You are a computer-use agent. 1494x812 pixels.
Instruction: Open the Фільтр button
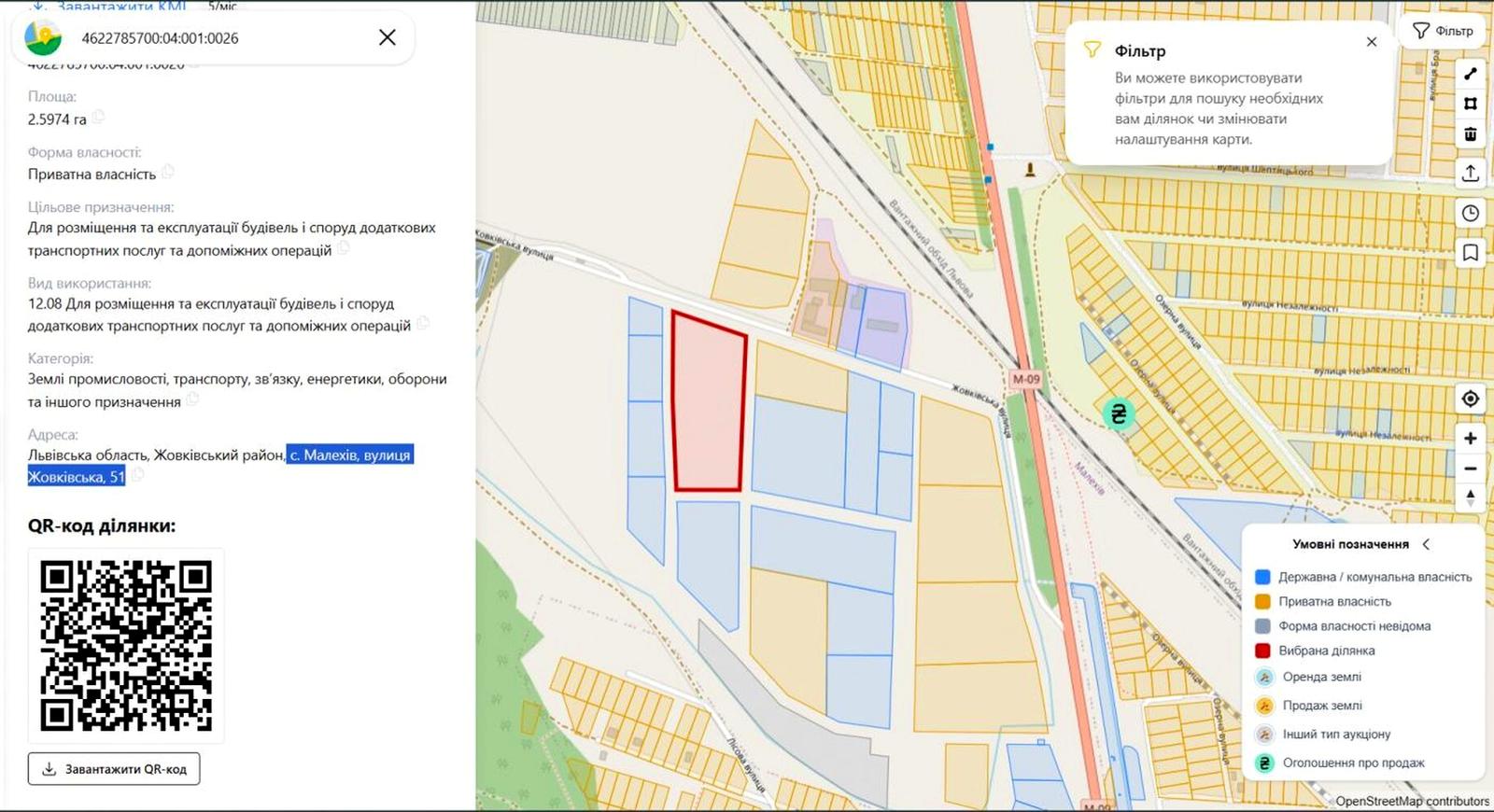(x=1443, y=31)
